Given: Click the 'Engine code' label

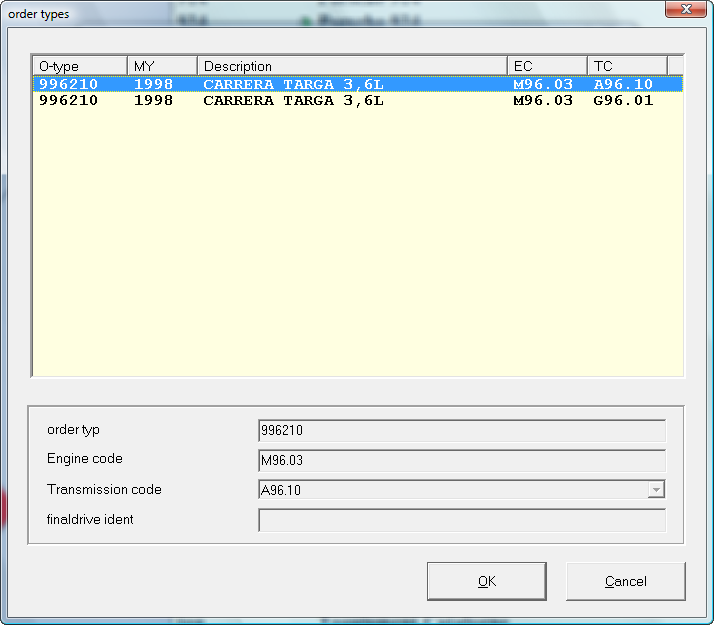Looking at the screenshot, I should pyautogui.click(x=85, y=458).
